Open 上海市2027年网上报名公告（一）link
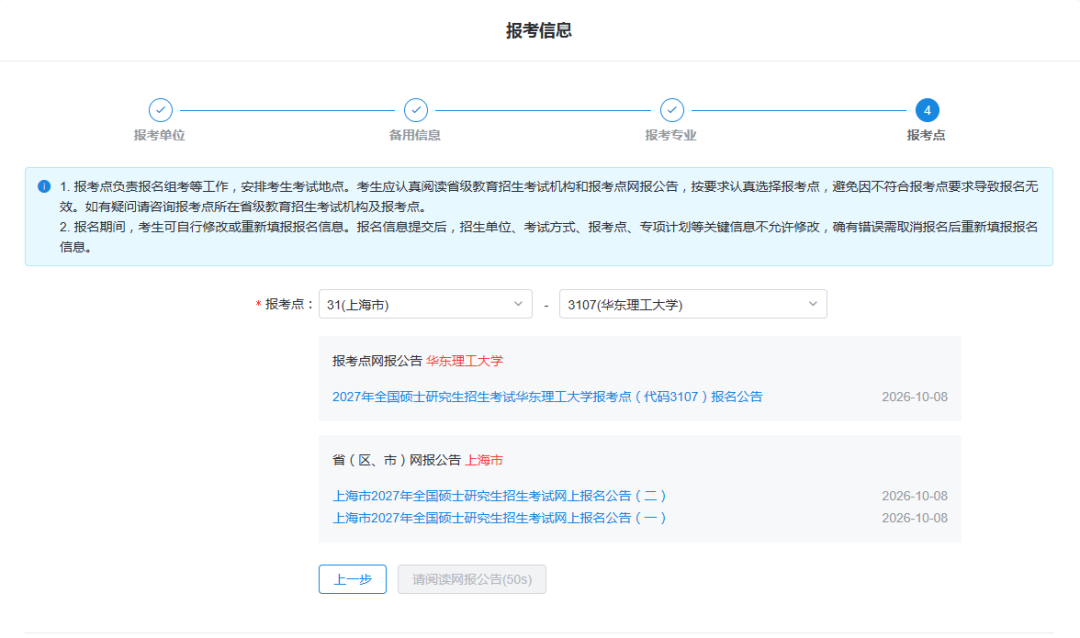Viewport: 1080px width, 638px height. point(499,518)
